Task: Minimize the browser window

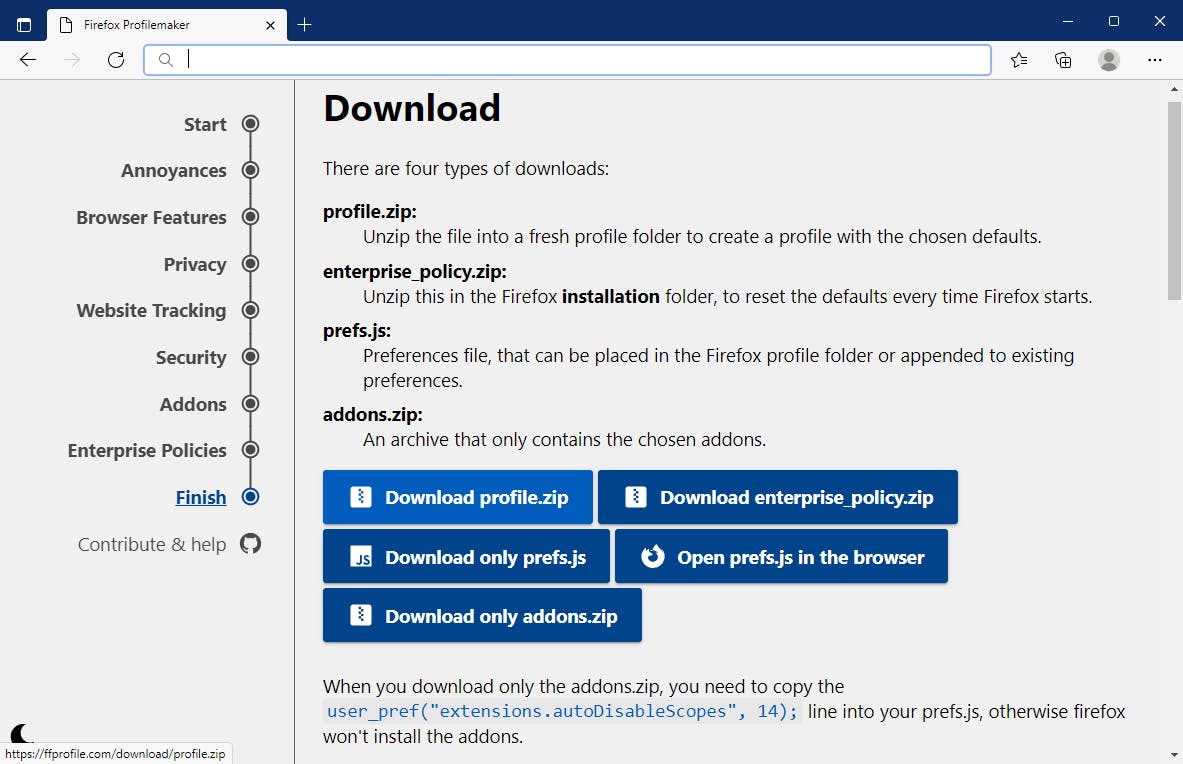Action: click(1068, 21)
